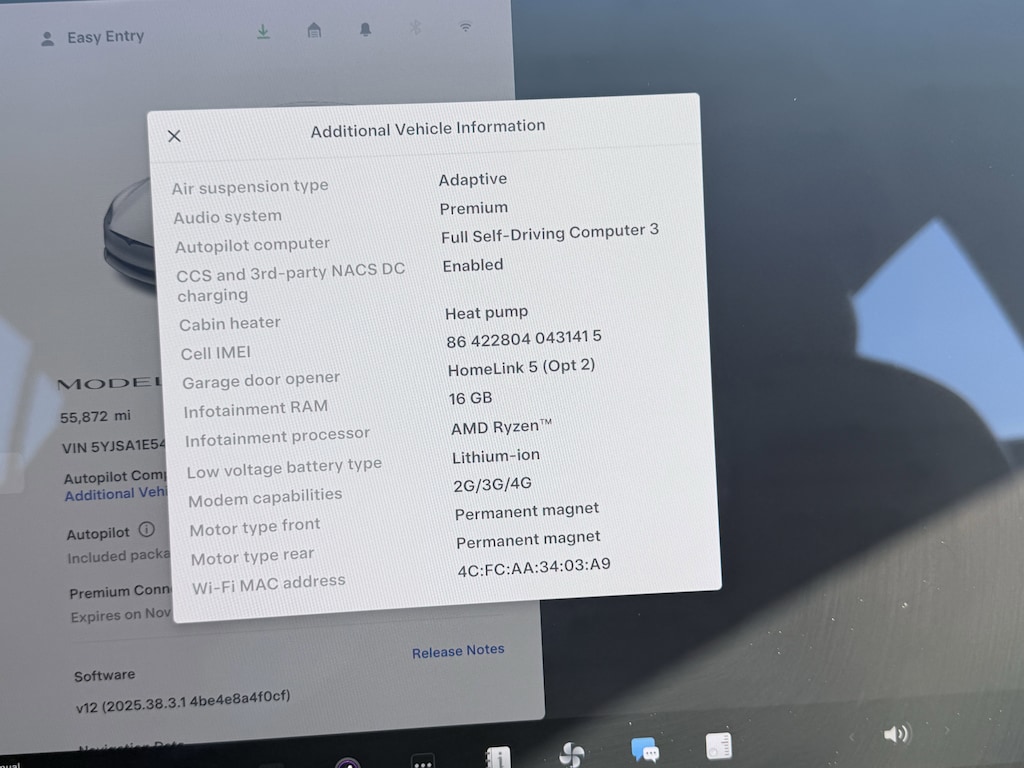The height and width of the screenshot is (768, 1024).
Task: Open the three-dots app launcher
Action: [x=423, y=760]
